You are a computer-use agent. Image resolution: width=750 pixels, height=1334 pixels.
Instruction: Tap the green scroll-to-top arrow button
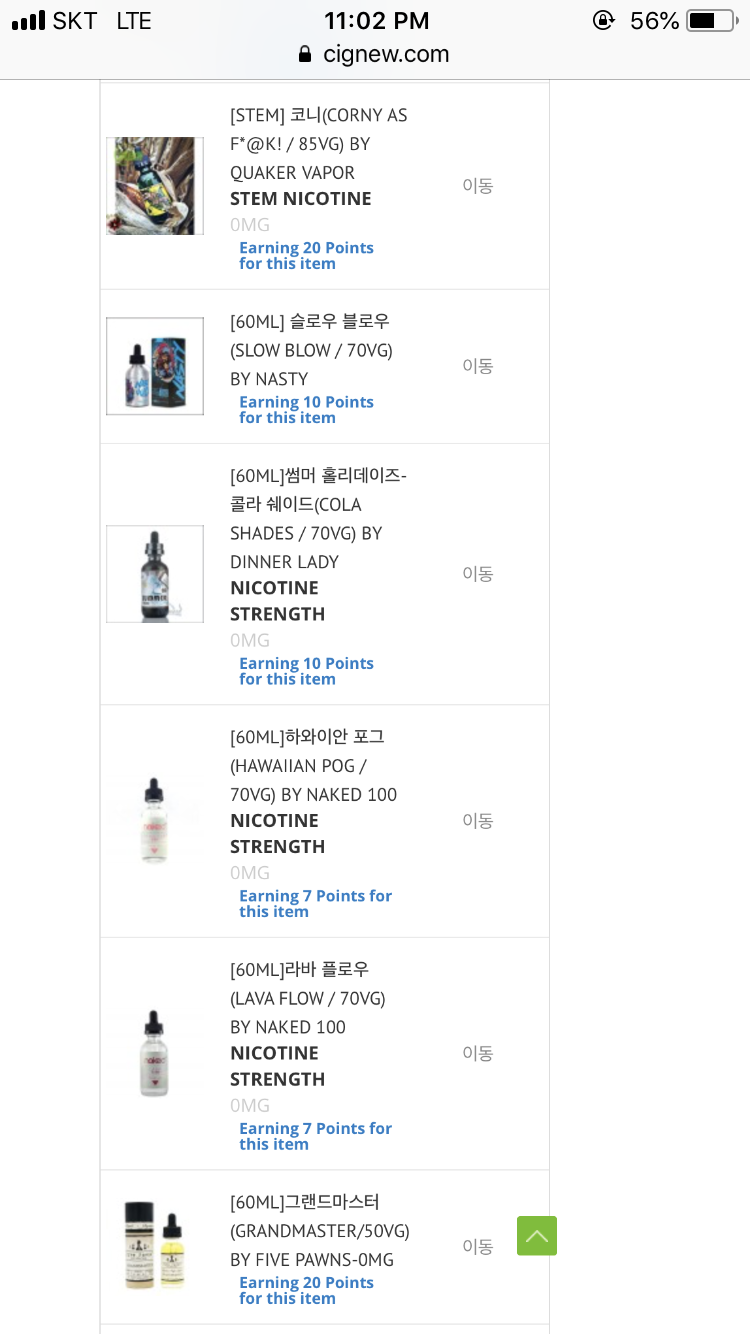coord(537,1236)
